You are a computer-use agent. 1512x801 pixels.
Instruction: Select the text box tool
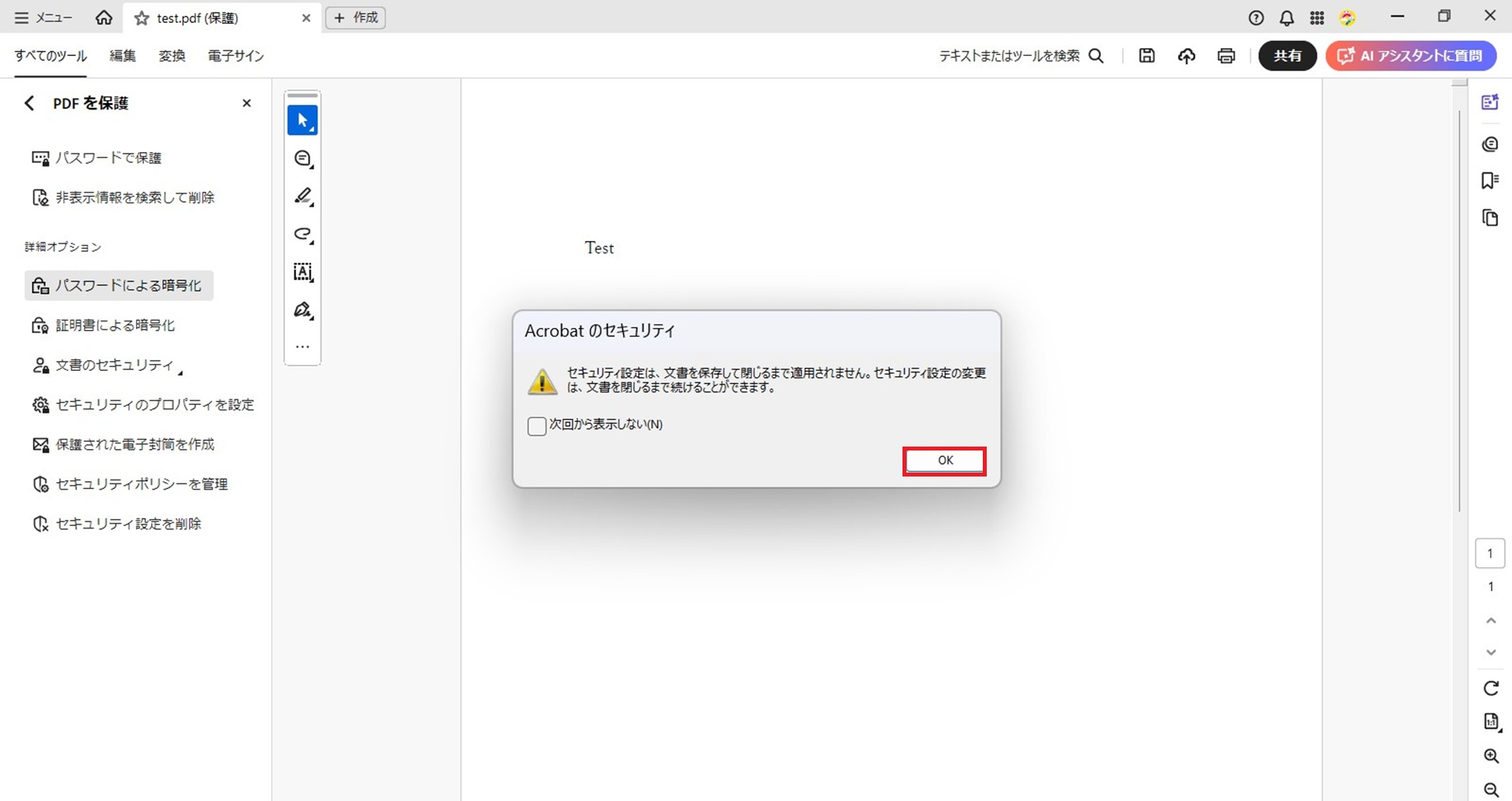pyautogui.click(x=302, y=273)
